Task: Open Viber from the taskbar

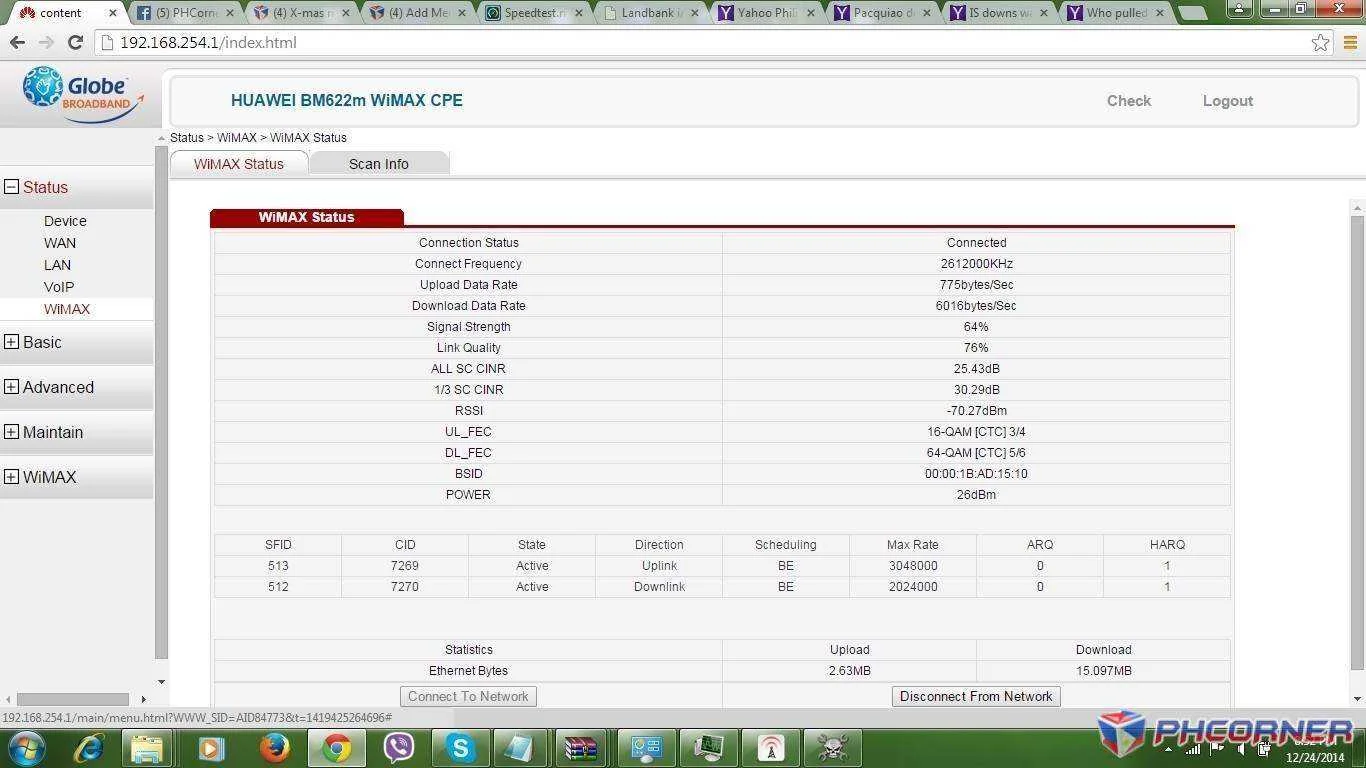Action: tap(399, 748)
